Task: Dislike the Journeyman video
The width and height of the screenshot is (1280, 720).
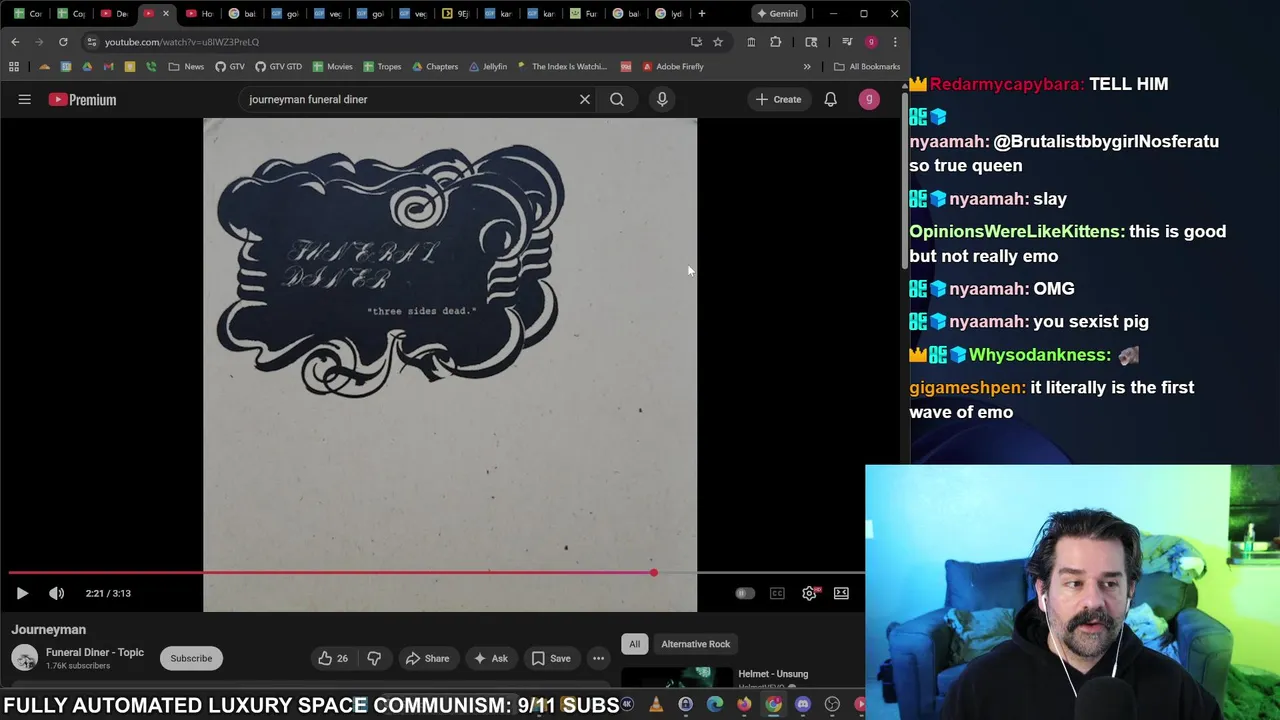Action: click(x=374, y=658)
